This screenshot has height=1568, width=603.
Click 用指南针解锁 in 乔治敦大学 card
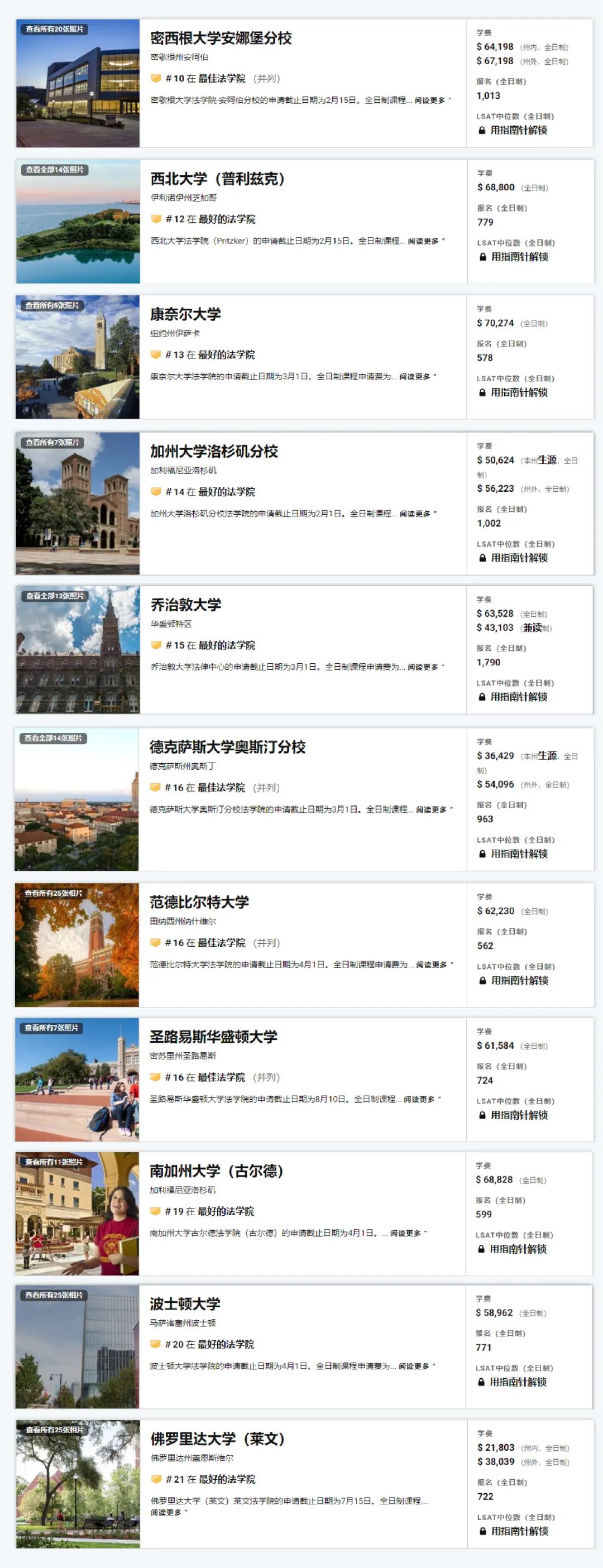519,697
